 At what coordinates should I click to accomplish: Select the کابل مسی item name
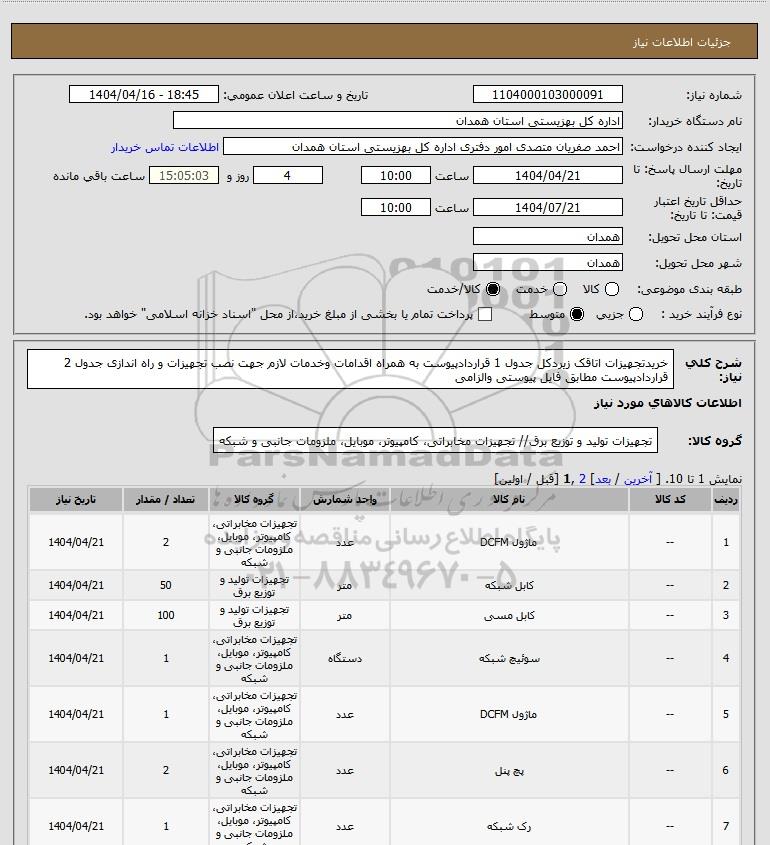pos(509,615)
